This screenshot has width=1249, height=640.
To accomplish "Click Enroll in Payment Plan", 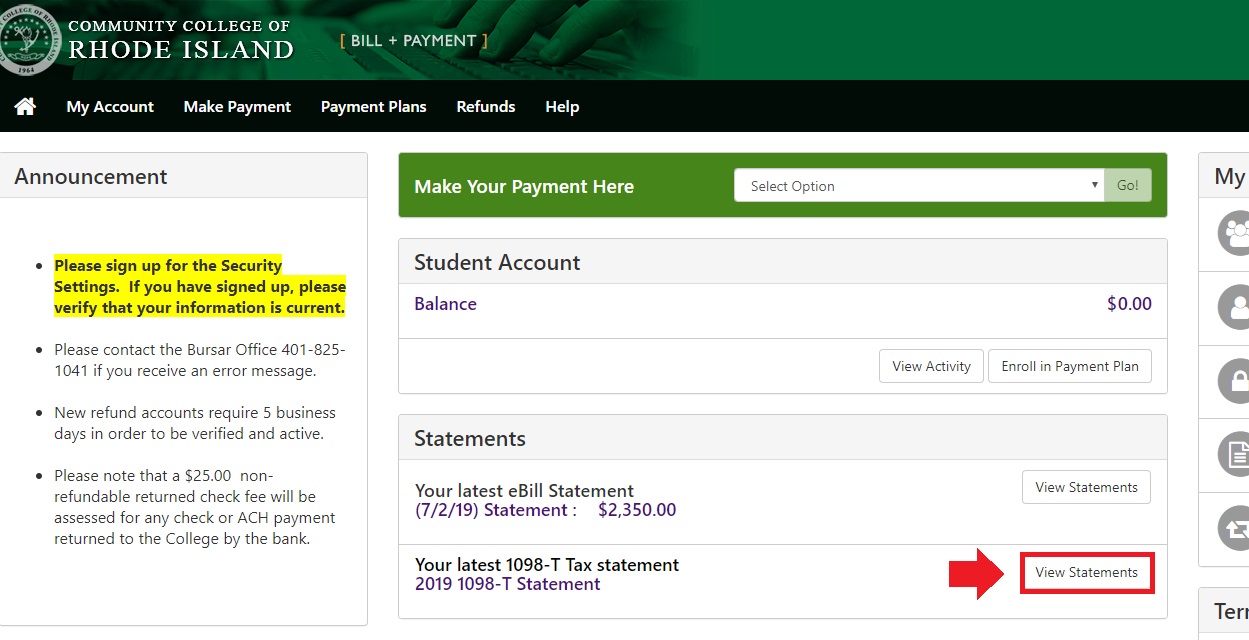I will point(1070,366).
